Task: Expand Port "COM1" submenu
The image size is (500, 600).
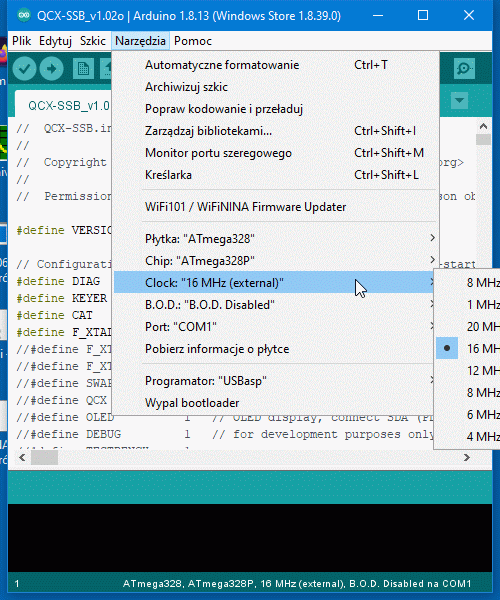Action: [x=276, y=327]
